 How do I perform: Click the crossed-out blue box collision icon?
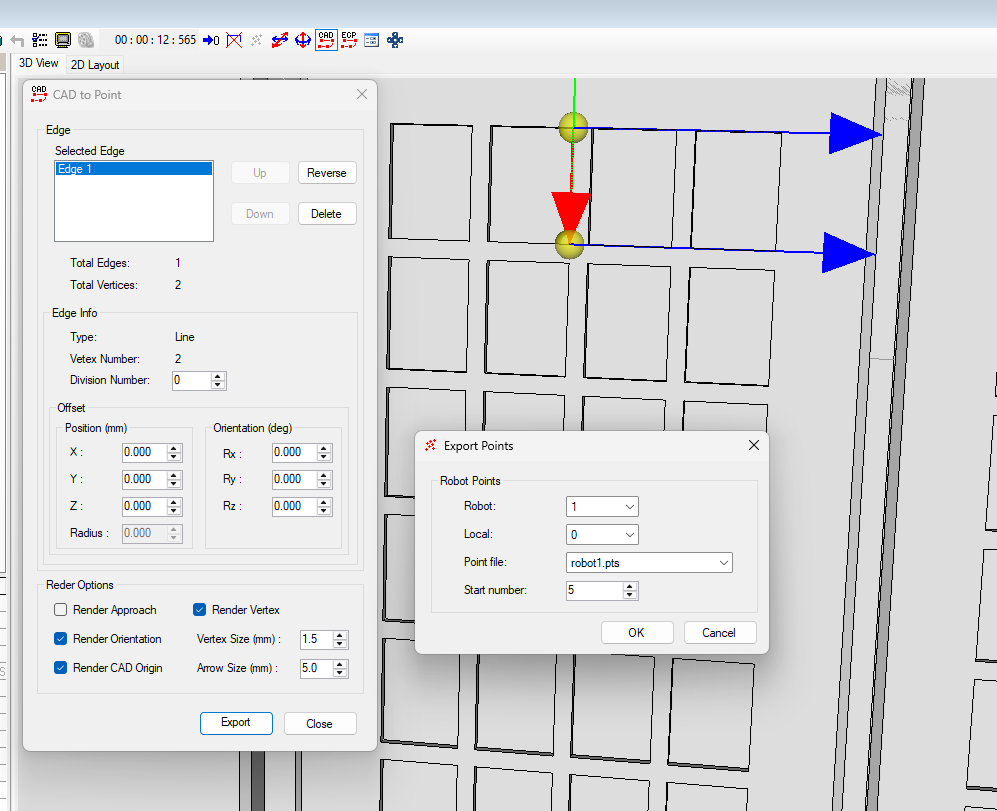(234, 40)
